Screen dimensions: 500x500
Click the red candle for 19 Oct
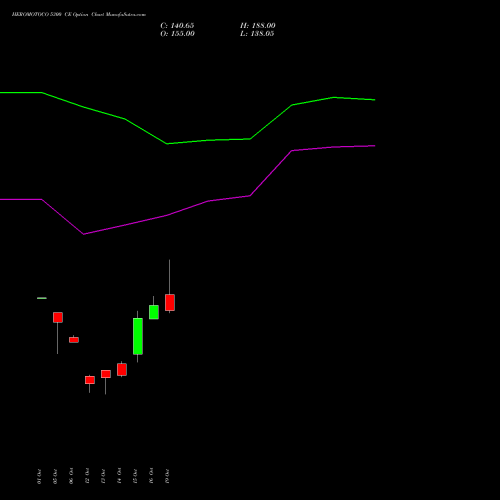tap(170, 303)
